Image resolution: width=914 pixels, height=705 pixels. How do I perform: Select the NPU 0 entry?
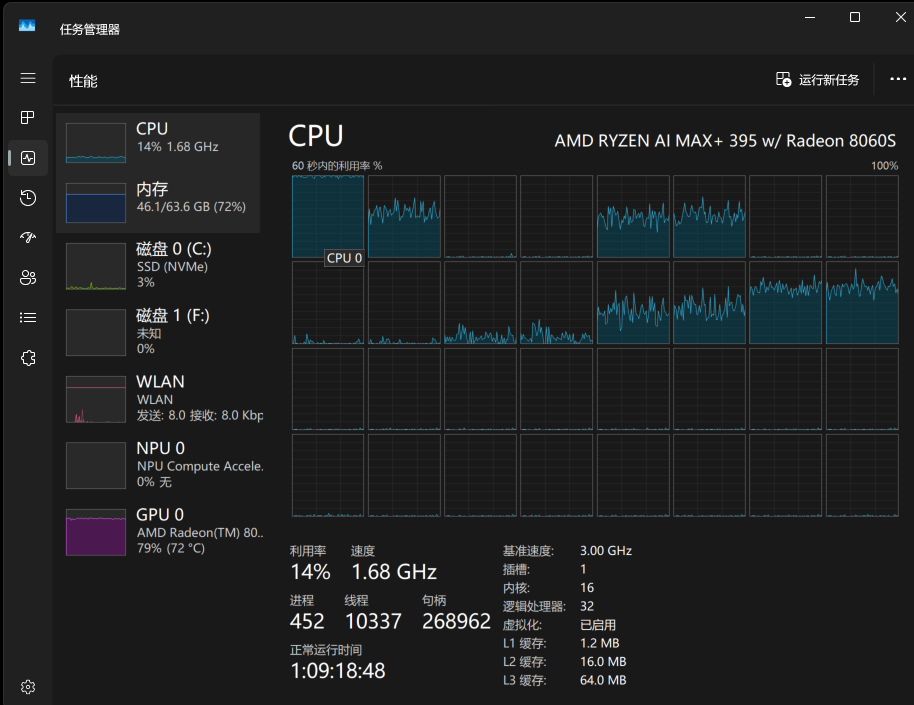pos(158,465)
